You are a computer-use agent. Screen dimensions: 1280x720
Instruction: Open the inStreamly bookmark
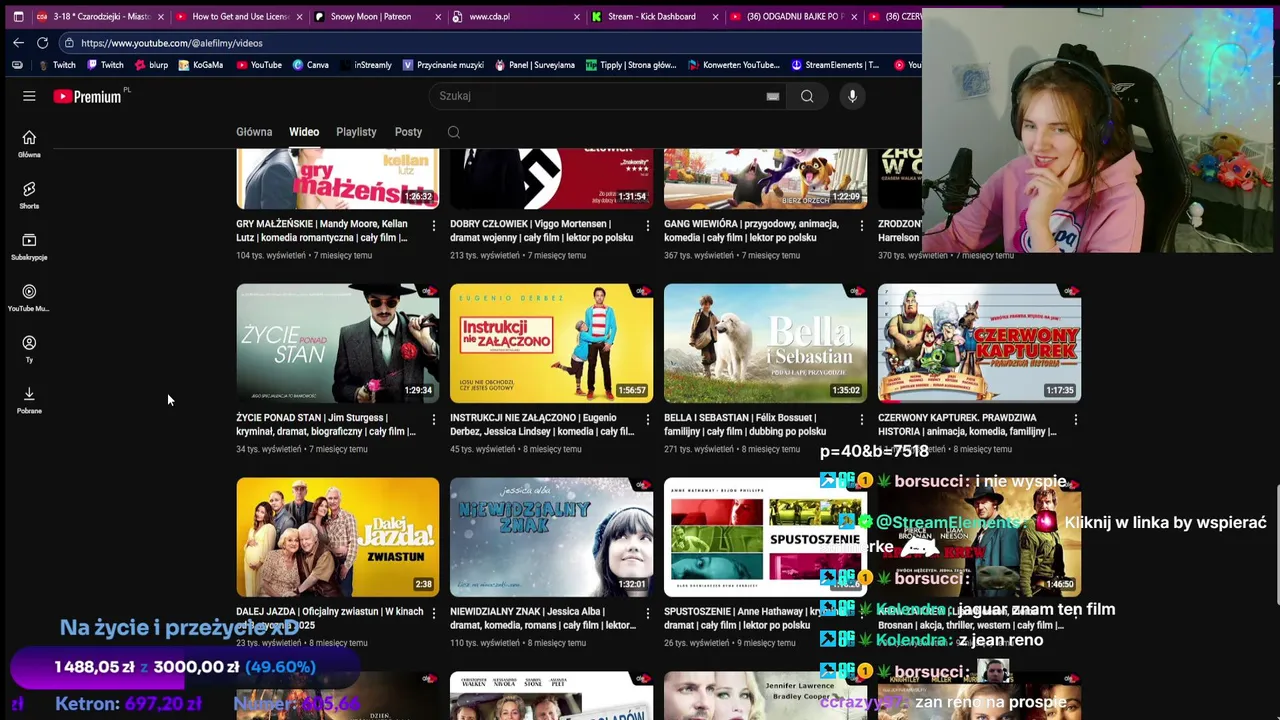pyautogui.click(x=365, y=65)
